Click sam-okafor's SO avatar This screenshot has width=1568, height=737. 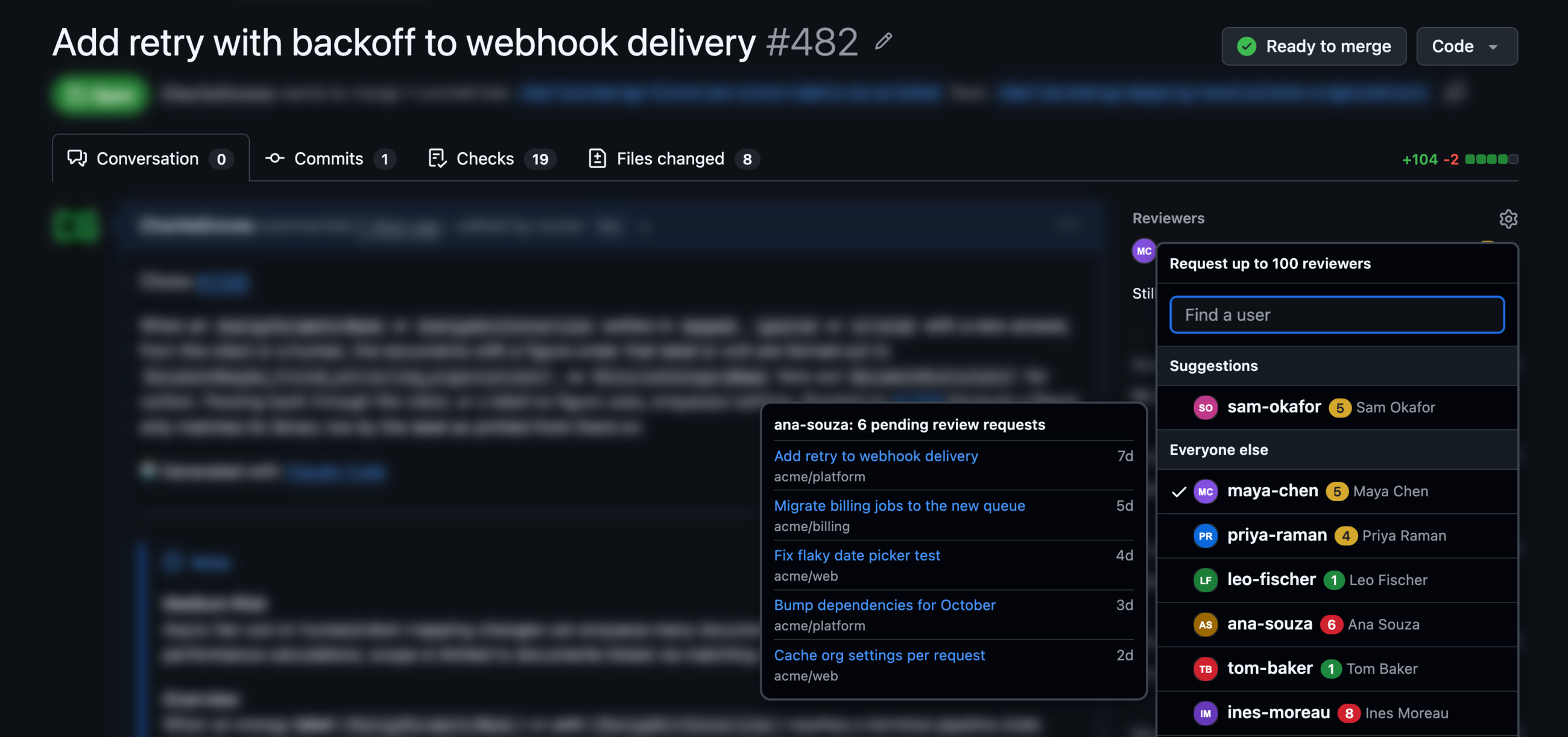coord(1204,407)
